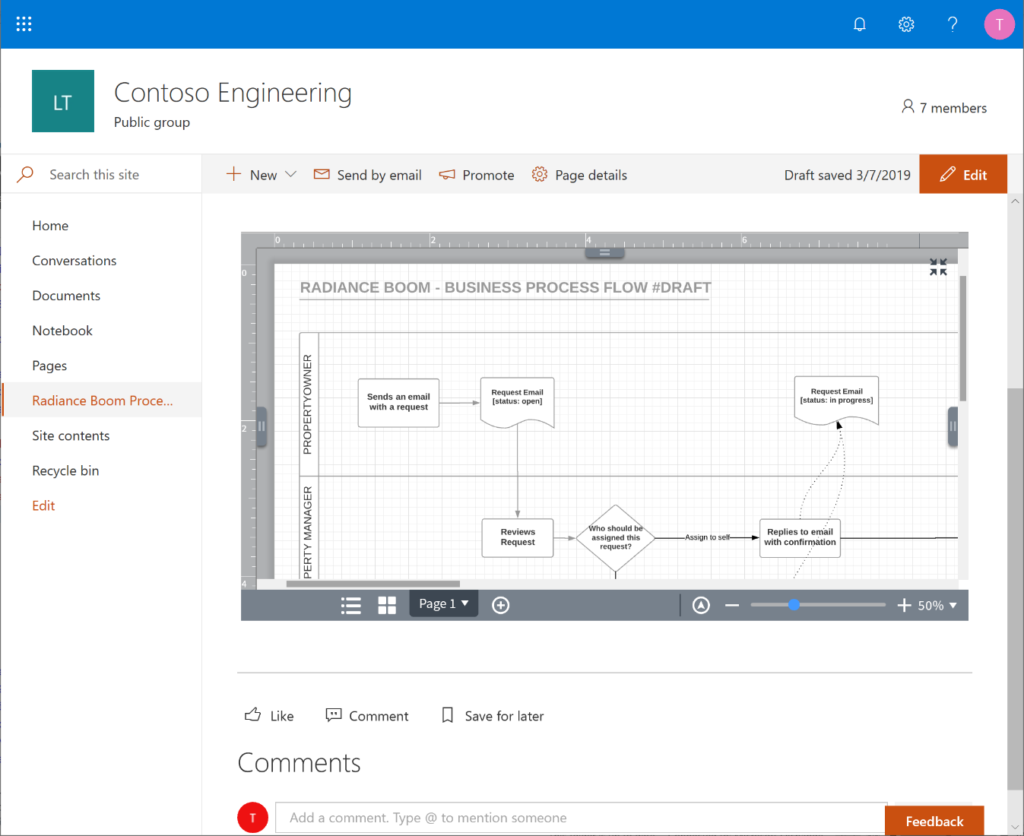Open Site contents in navigation
This screenshot has width=1024, height=836.
(71, 436)
